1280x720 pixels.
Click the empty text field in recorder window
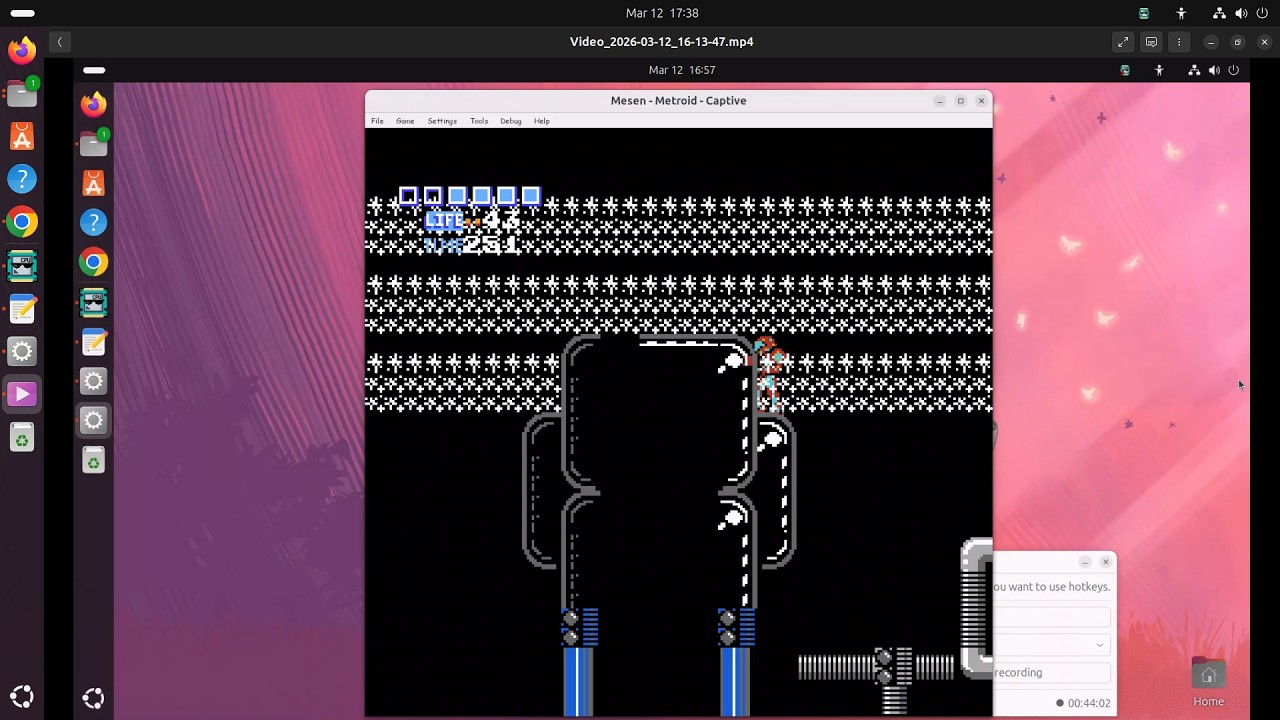click(x=1052, y=617)
